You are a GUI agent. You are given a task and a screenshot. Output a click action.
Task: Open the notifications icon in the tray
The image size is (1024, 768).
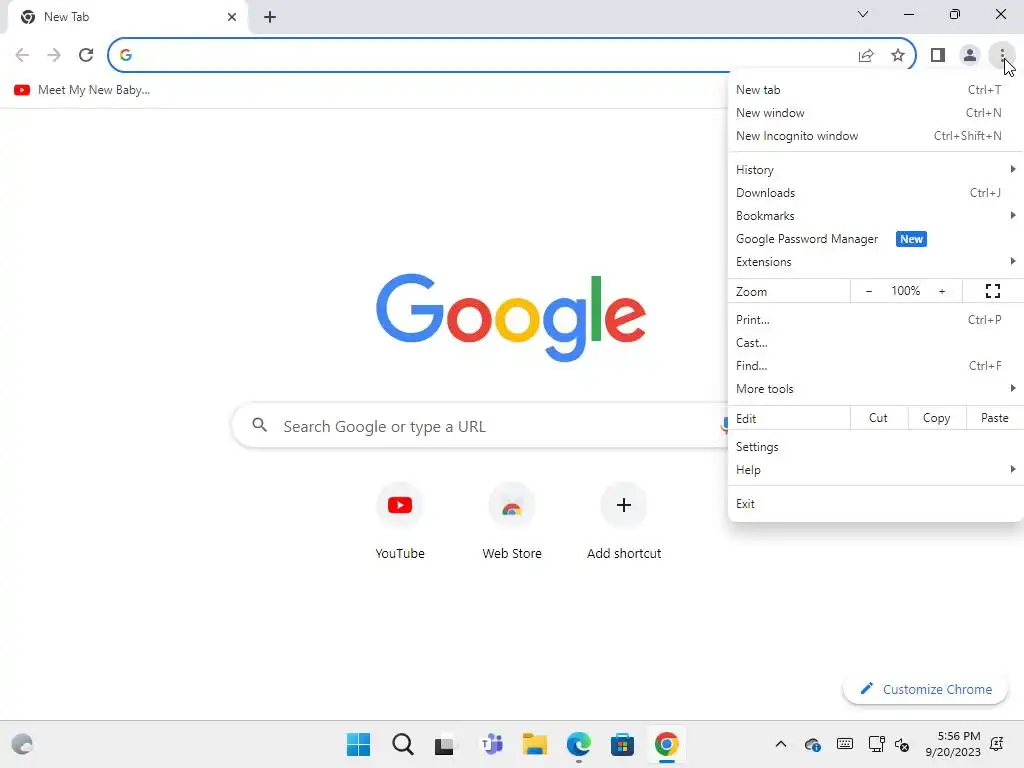997,744
